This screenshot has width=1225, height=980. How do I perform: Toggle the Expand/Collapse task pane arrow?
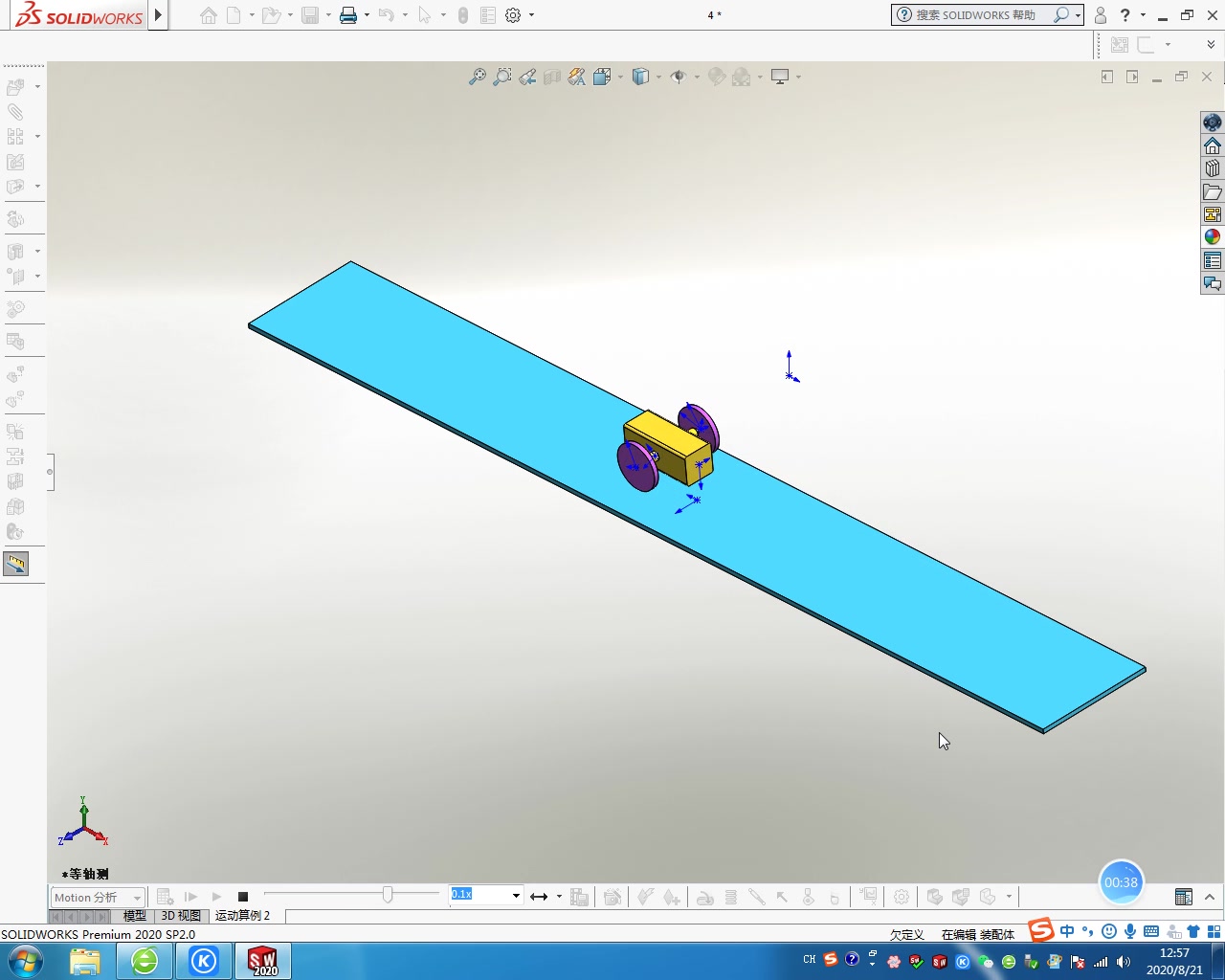[49, 472]
